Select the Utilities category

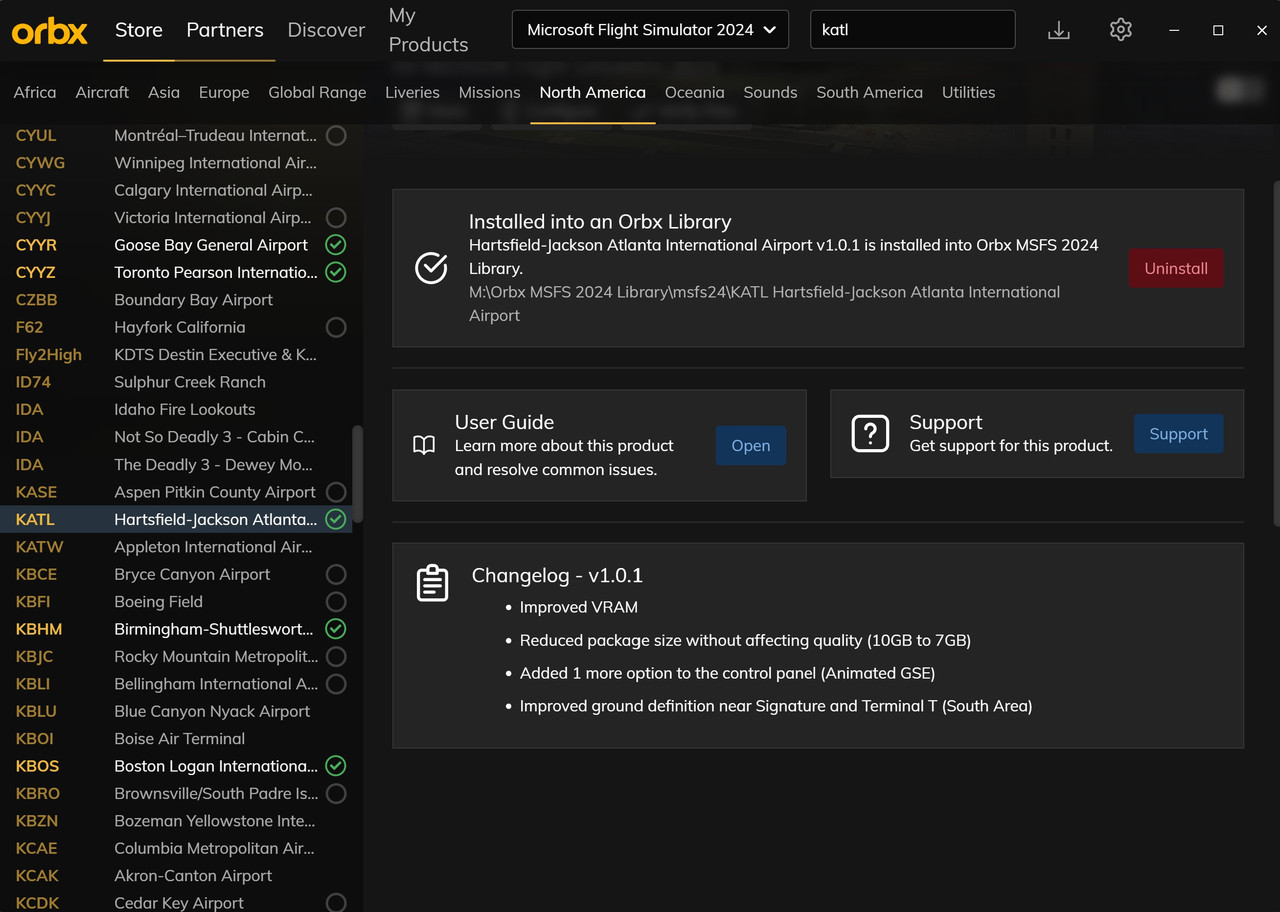coord(968,92)
